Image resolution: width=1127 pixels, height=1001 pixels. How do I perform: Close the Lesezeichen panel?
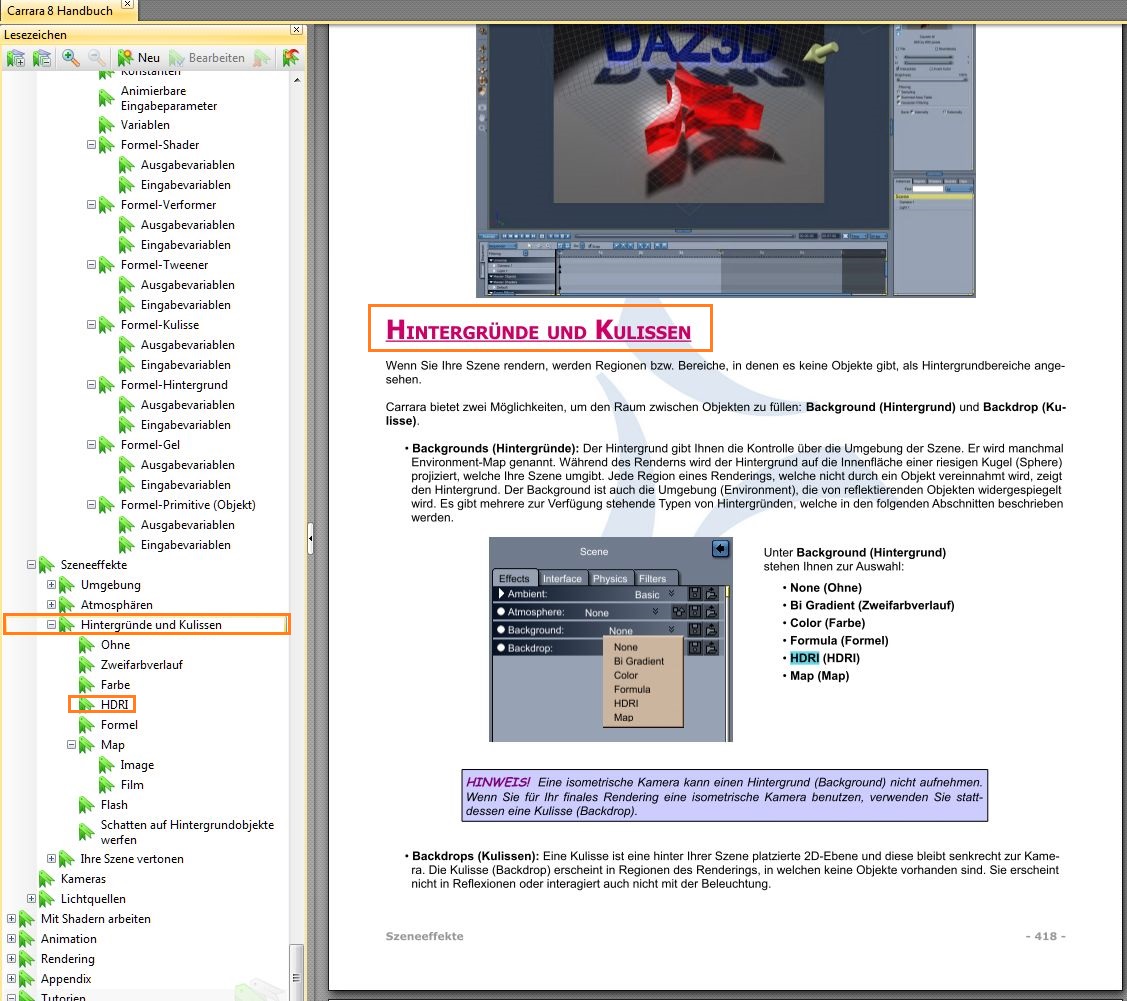296,29
